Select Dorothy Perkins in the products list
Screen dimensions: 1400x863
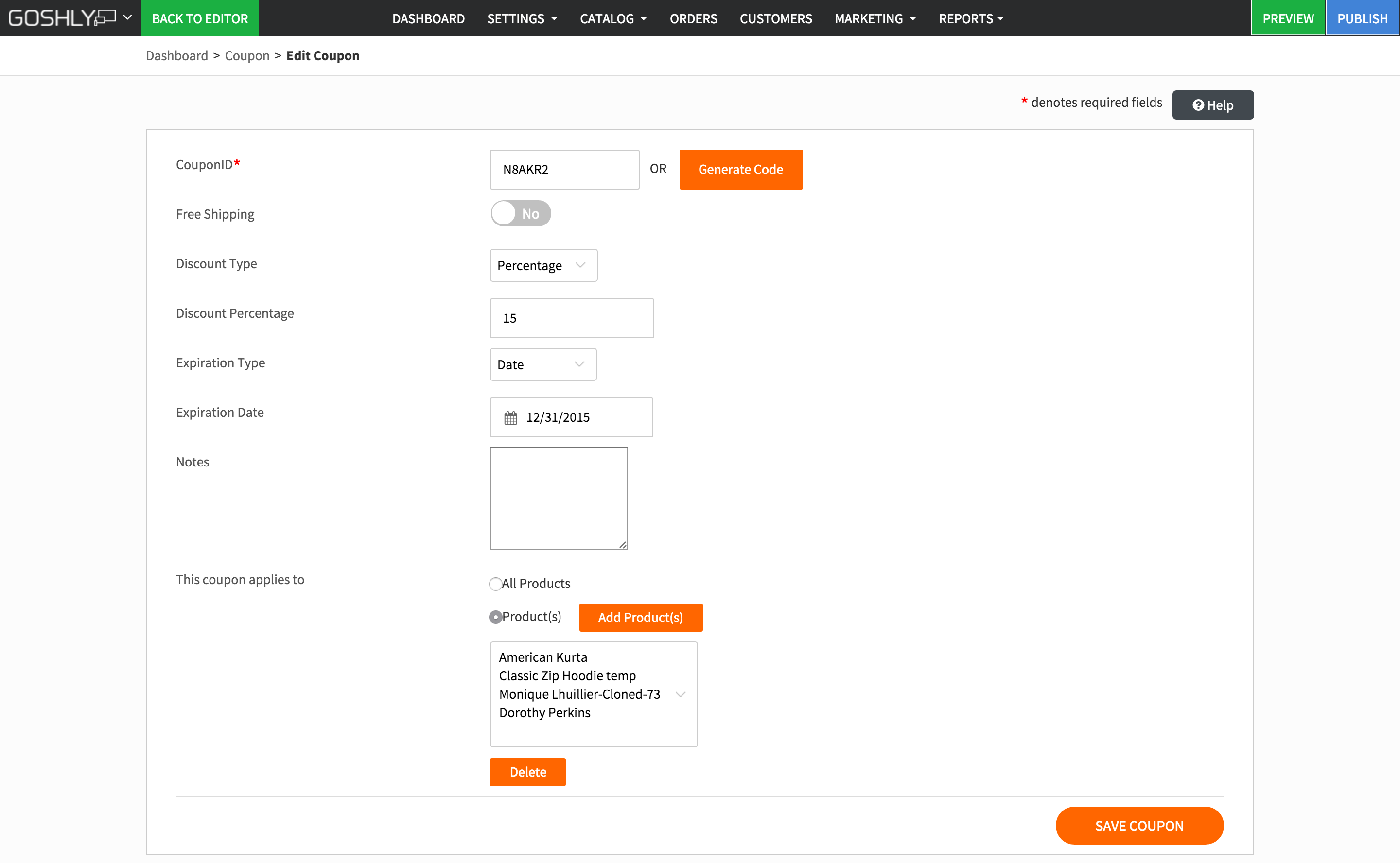[x=545, y=713]
